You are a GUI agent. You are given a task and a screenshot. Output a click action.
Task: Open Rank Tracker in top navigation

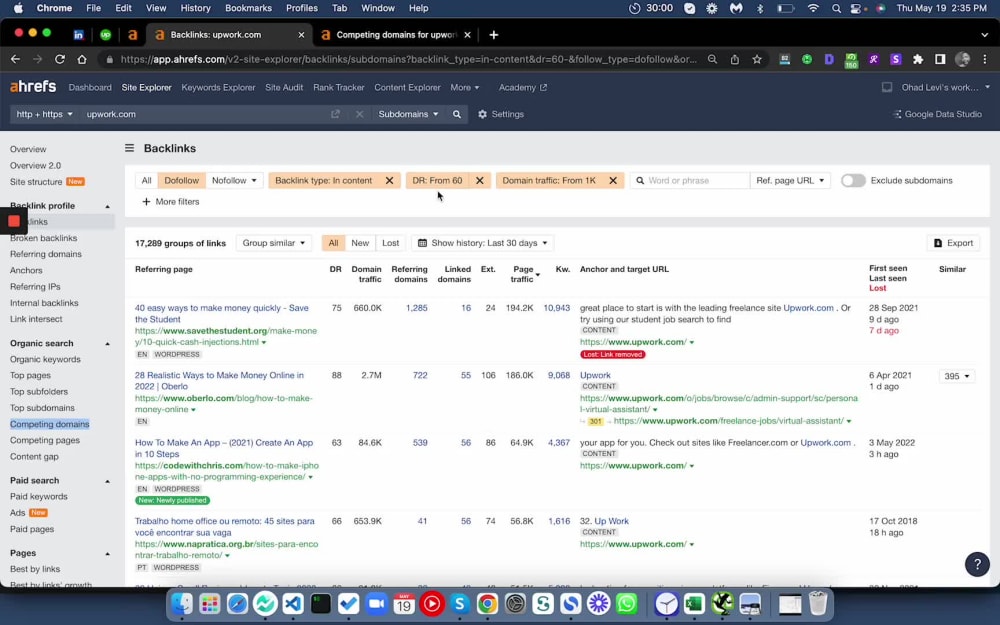[x=339, y=87]
